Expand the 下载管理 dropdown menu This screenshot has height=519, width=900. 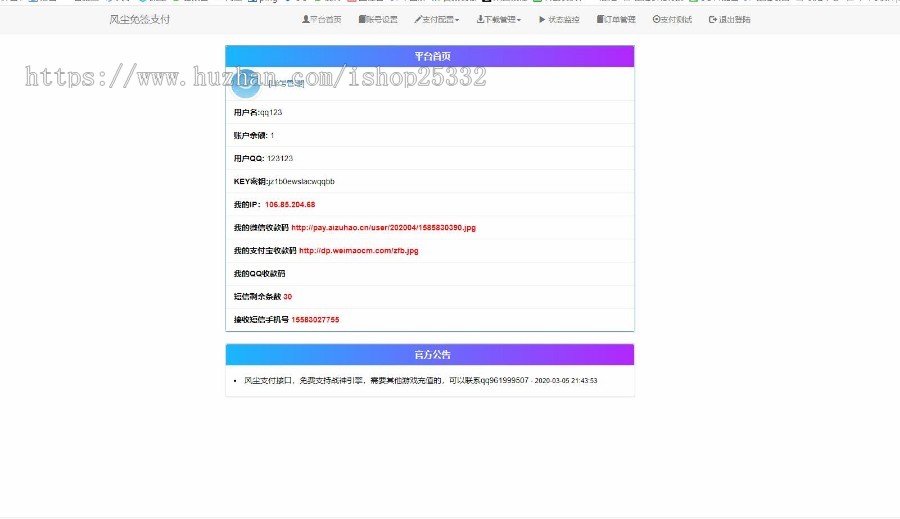pos(499,20)
